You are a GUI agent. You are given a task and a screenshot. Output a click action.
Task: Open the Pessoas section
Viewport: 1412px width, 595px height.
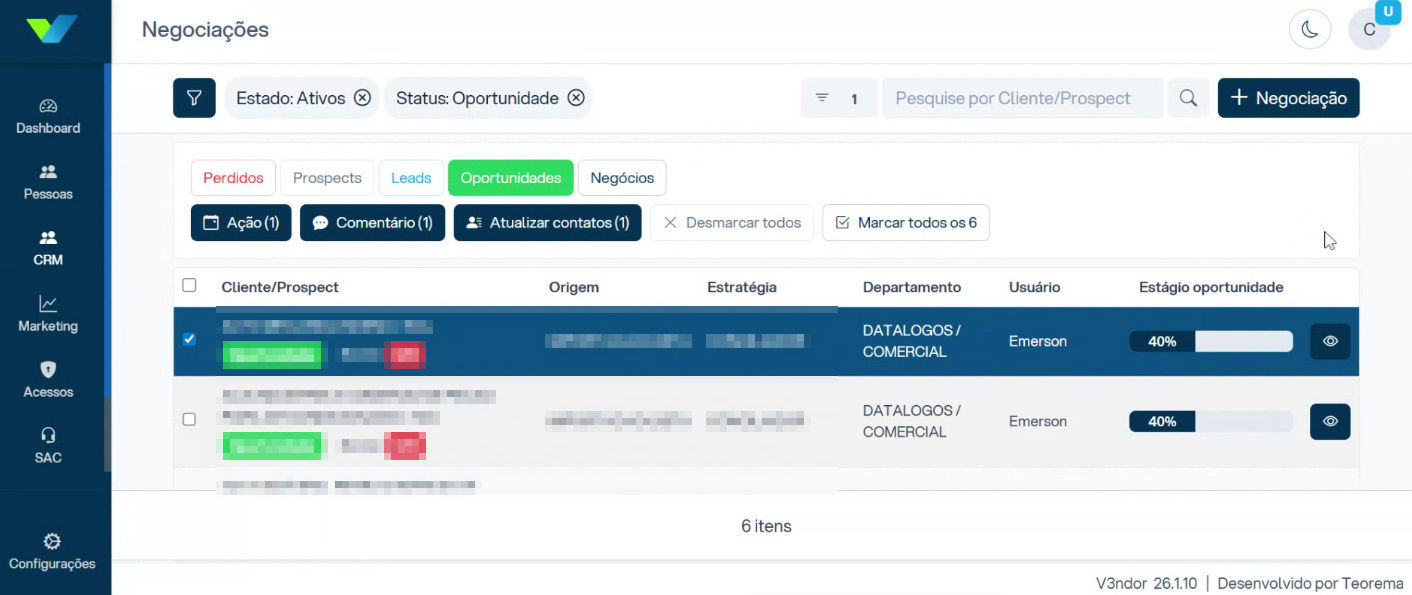pos(48,182)
